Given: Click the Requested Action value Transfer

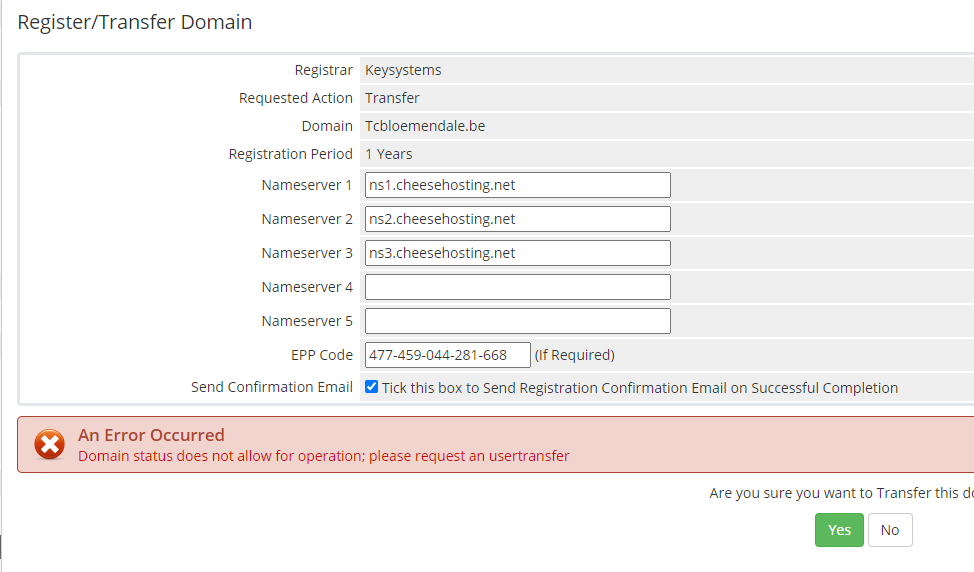Looking at the screenshot, I should point(392,98).
